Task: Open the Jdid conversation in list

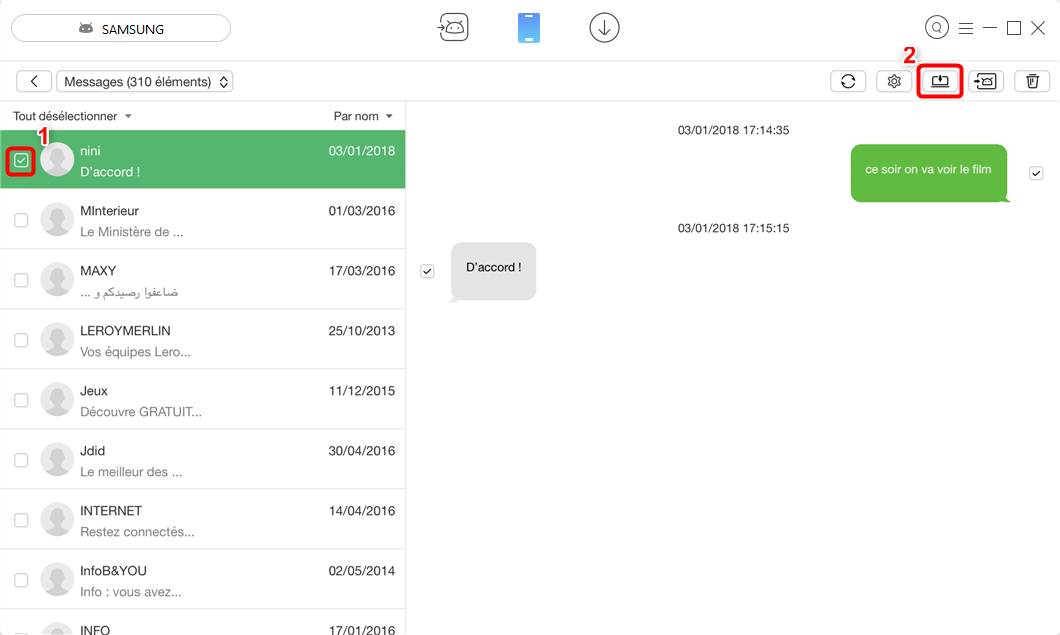Action: (x=220, y=460)
